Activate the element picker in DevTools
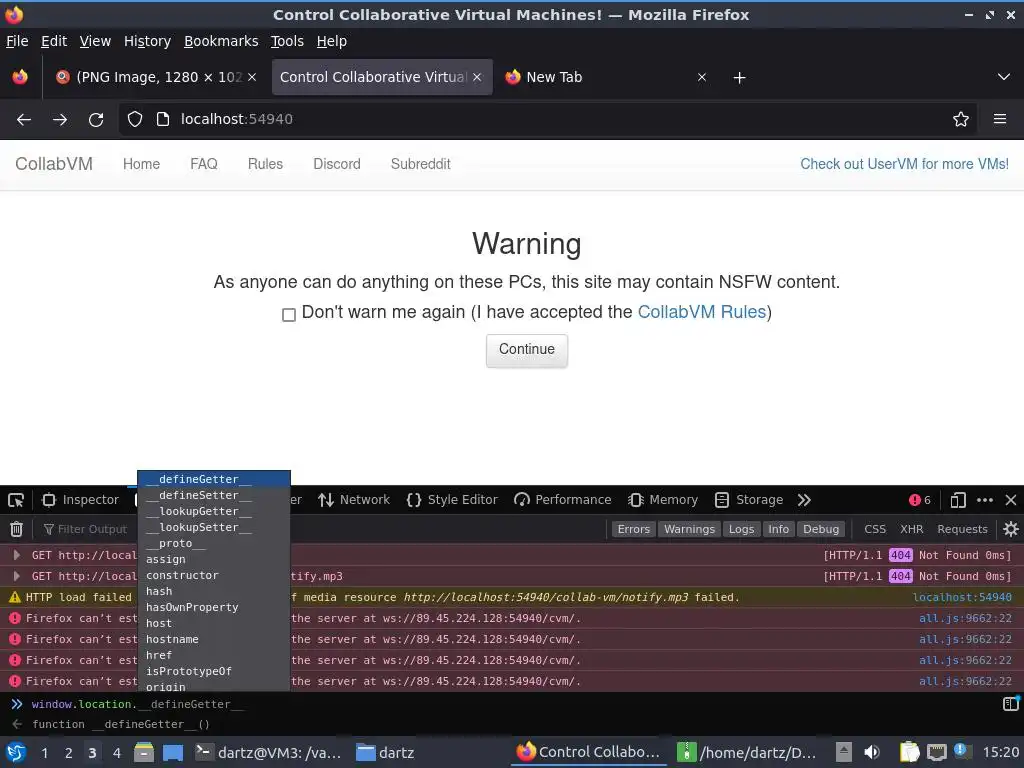 click(x=16, y=500)
